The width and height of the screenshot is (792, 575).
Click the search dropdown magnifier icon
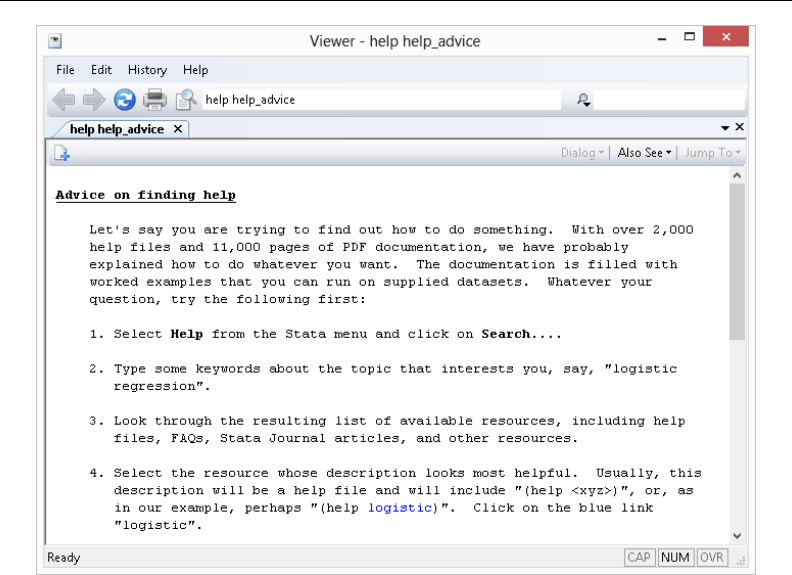click(x=583, y=100)
